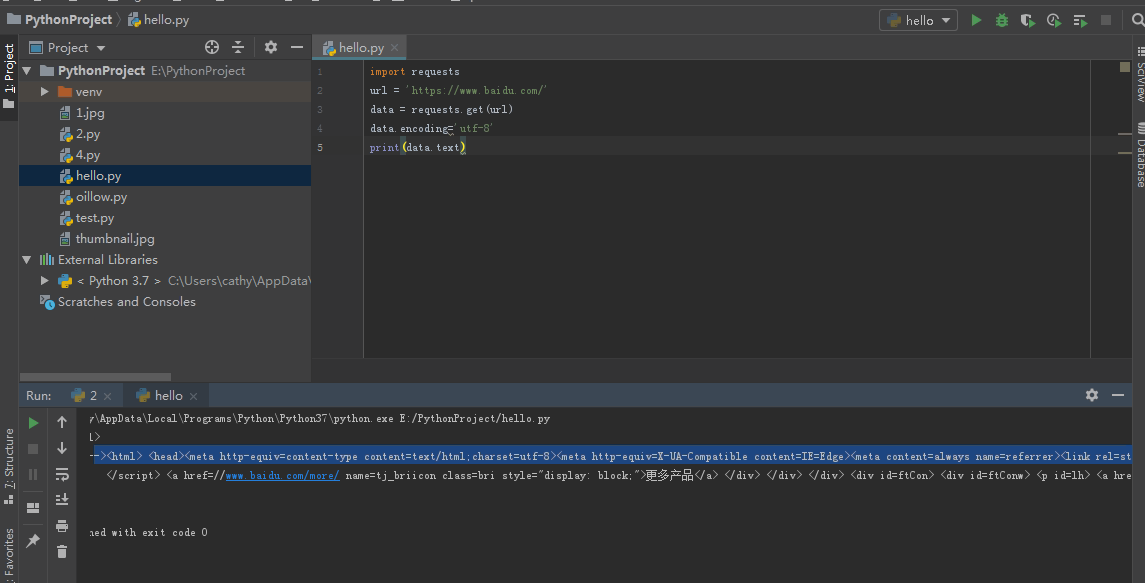Image resolution: width=1145 pixels, height=583 pixels.
Task: Collapse External Libraries node
Action: pos(27,260)
